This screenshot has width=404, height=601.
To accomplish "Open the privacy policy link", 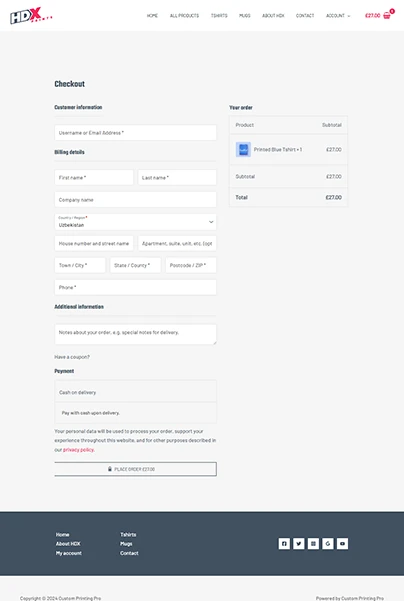I will [x=78, y=450].
